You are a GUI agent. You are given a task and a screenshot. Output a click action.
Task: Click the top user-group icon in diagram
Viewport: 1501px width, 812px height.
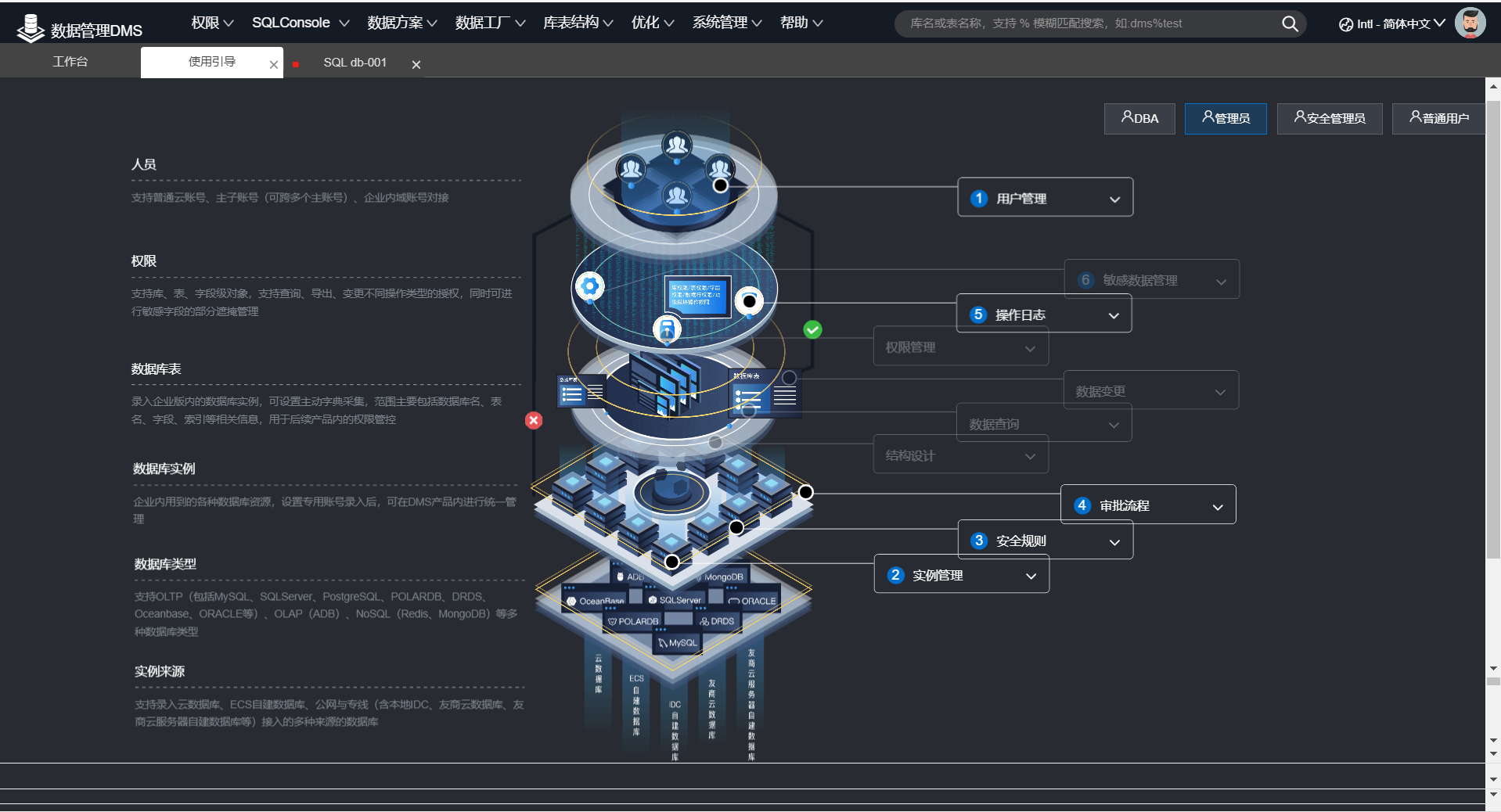[x=677, y=145]
